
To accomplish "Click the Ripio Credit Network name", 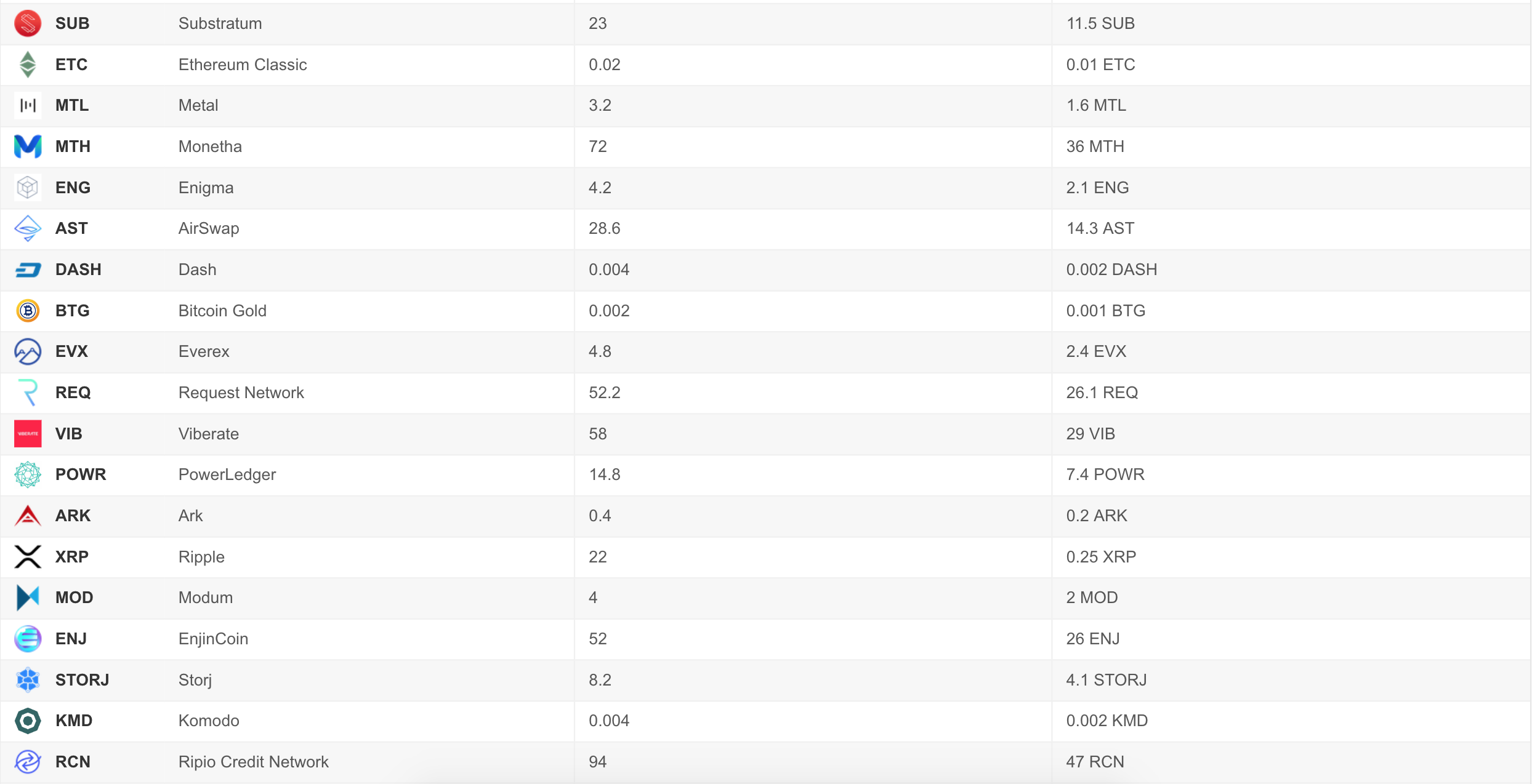I will pos(253,762).
